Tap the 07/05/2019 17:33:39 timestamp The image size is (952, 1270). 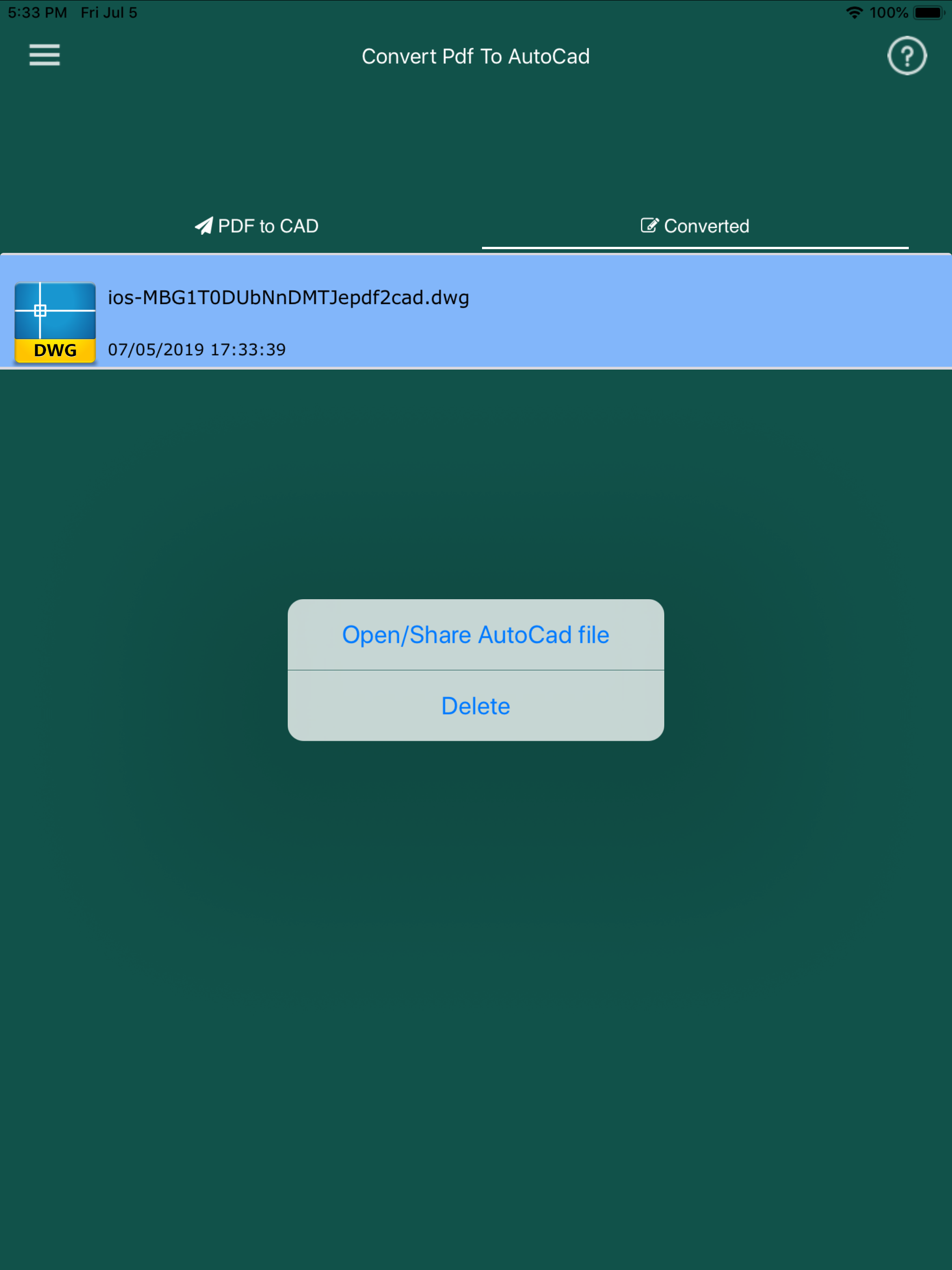pos(197,350)
